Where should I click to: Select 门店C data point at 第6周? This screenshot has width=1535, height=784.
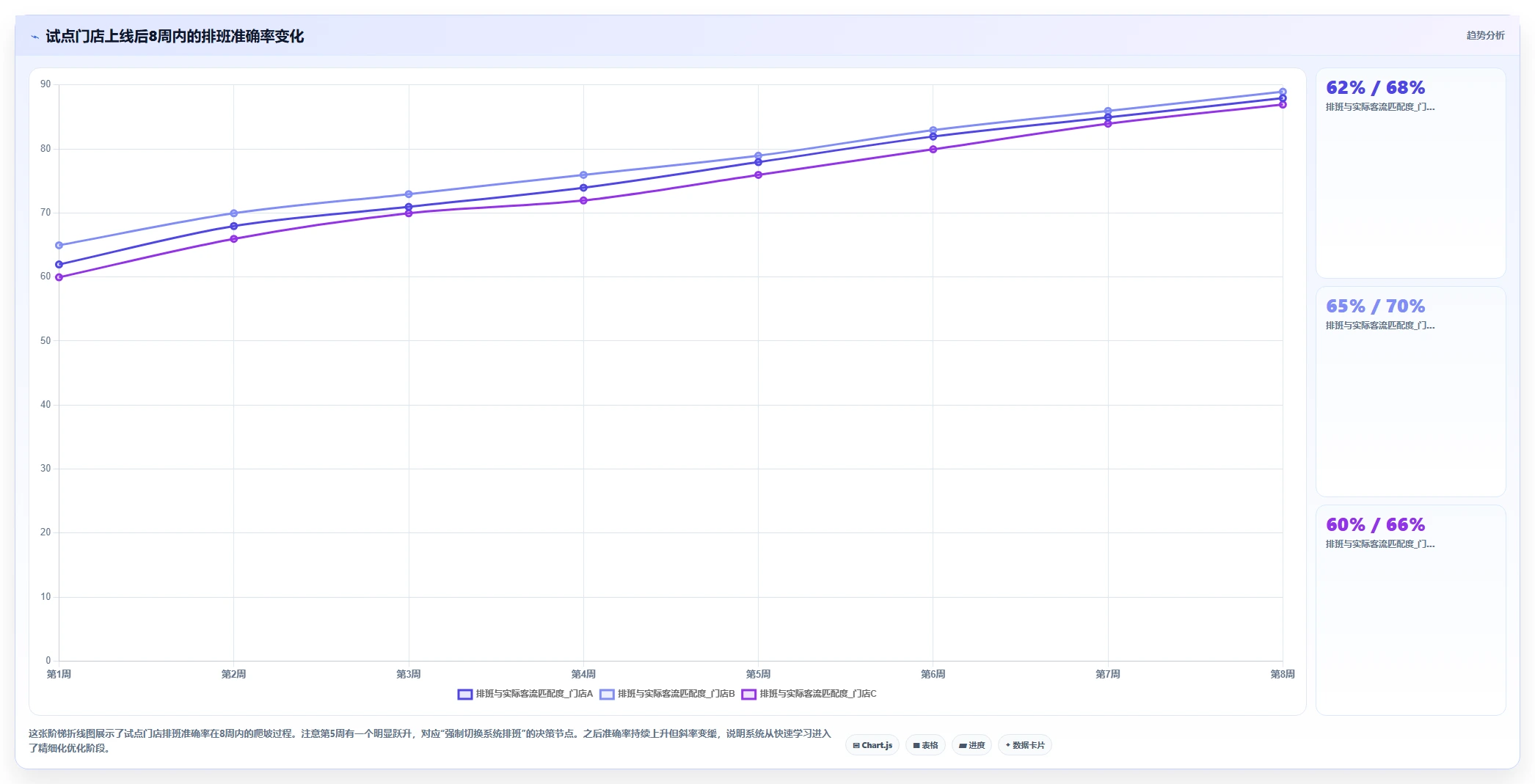tap(933, 149)
